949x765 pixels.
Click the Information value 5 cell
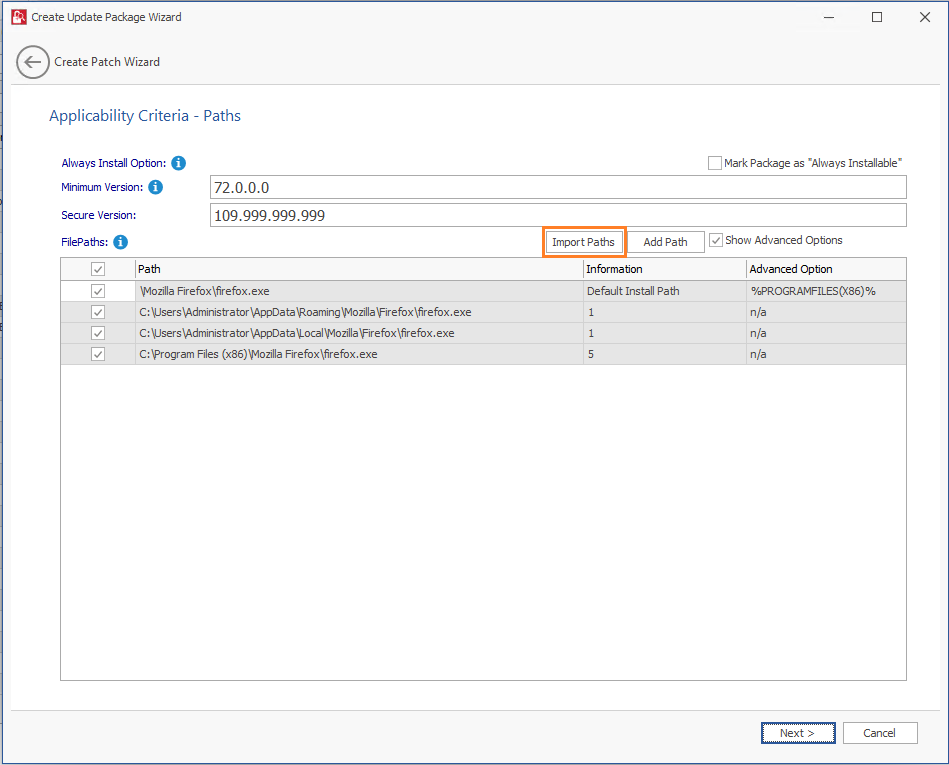click(x=665, y=354)
